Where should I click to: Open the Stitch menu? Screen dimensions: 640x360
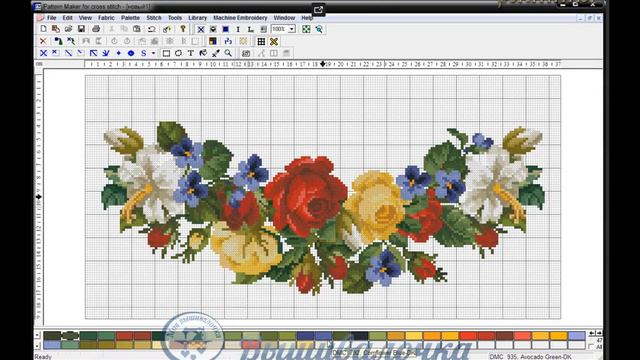pyautogui.click(x=154, y=18)
